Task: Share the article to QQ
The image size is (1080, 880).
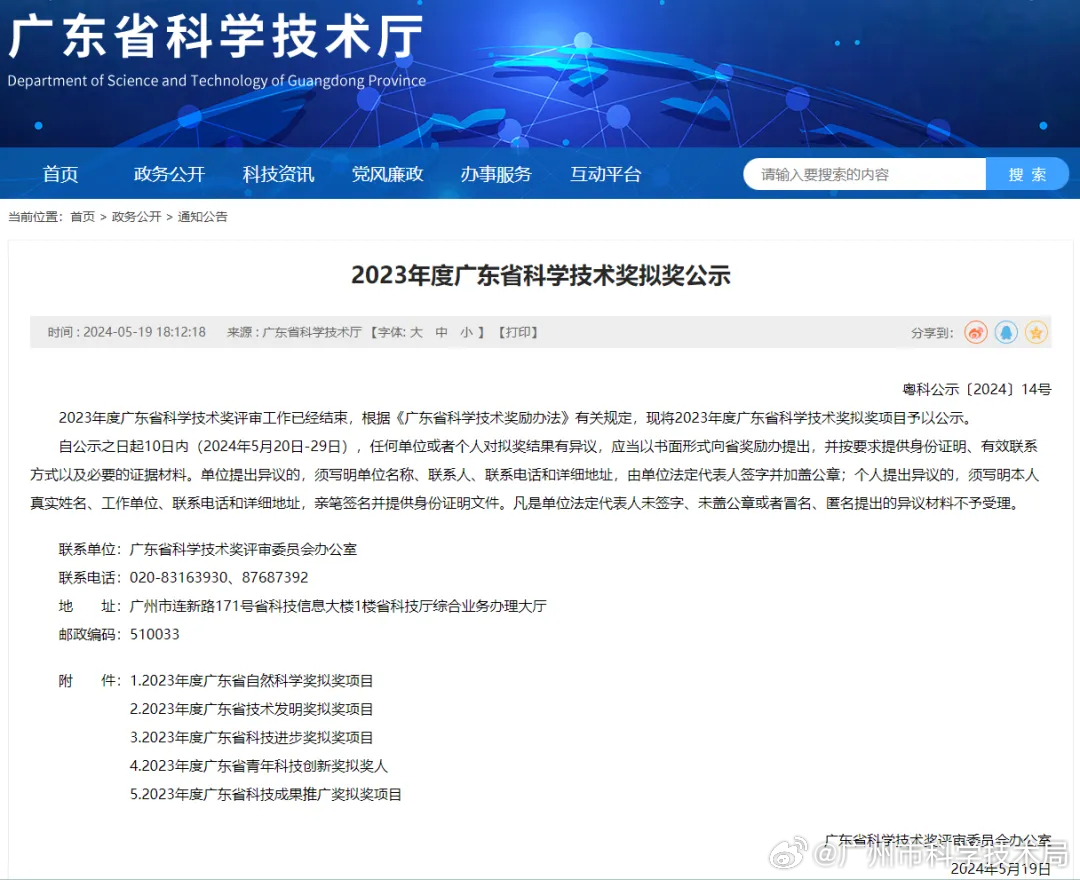Action: [1006, 332]
